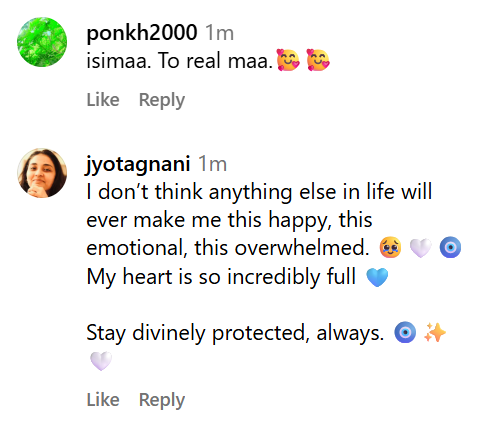
Task: Like the ponkh2000 comment
Action: [x=103, y=99]
